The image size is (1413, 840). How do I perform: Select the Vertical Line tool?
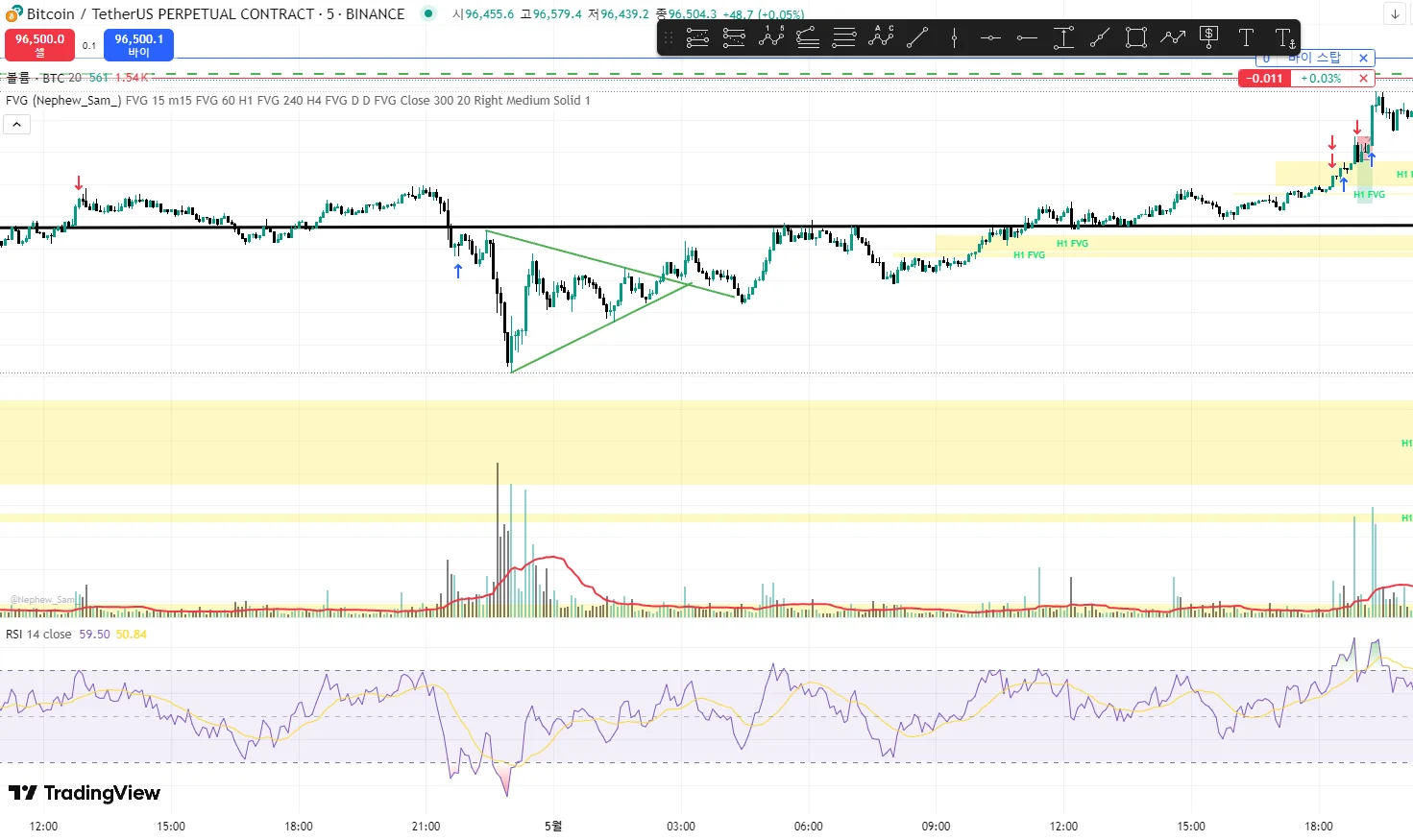(954, 38)
